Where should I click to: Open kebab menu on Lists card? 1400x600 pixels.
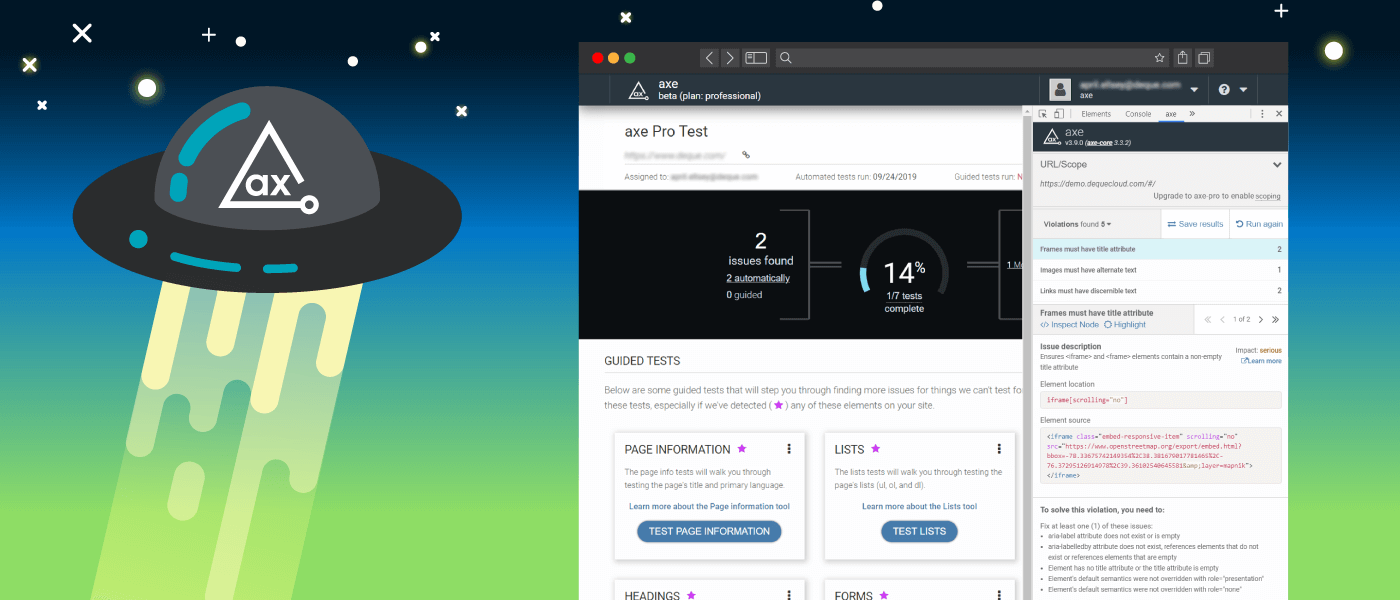(x=998, y=449)
